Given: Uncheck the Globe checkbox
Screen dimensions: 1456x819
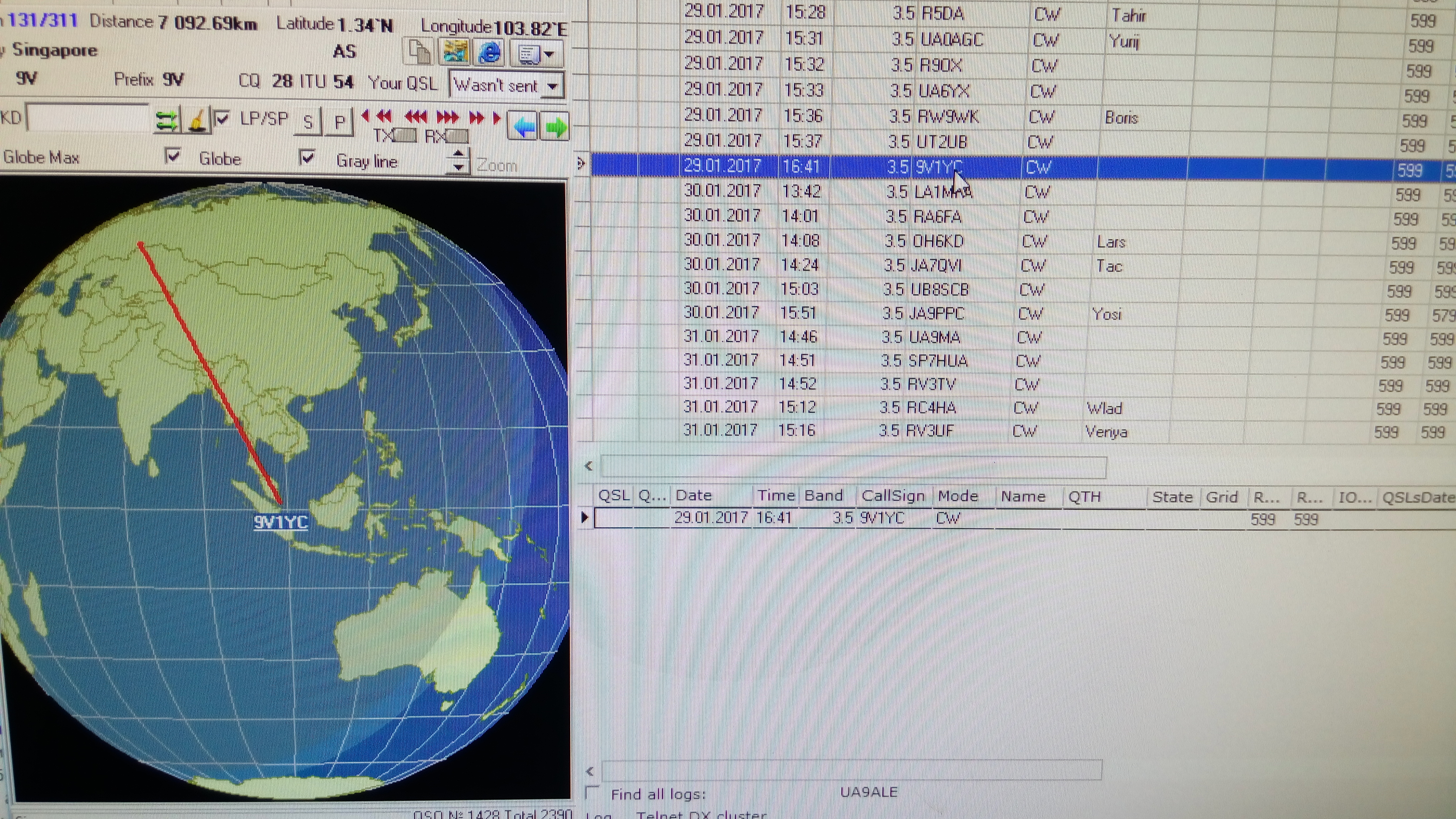Looking at the screenshot, I should [172, 155].
